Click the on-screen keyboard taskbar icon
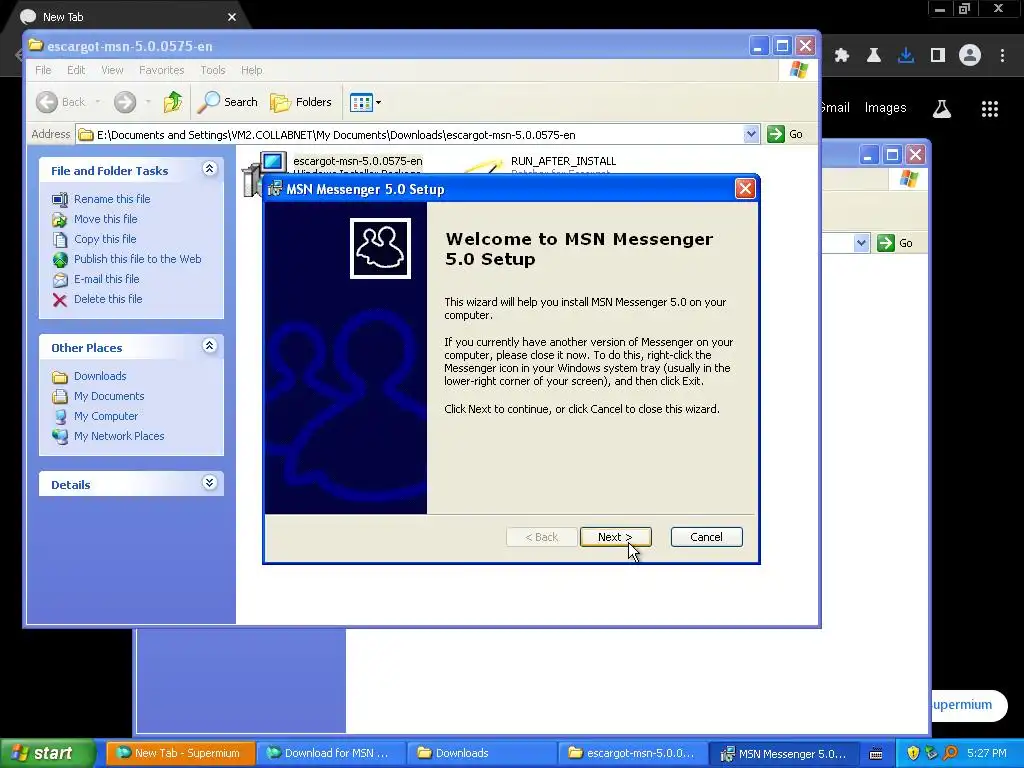Screen dimensions: 1024x768 point(876,754)
